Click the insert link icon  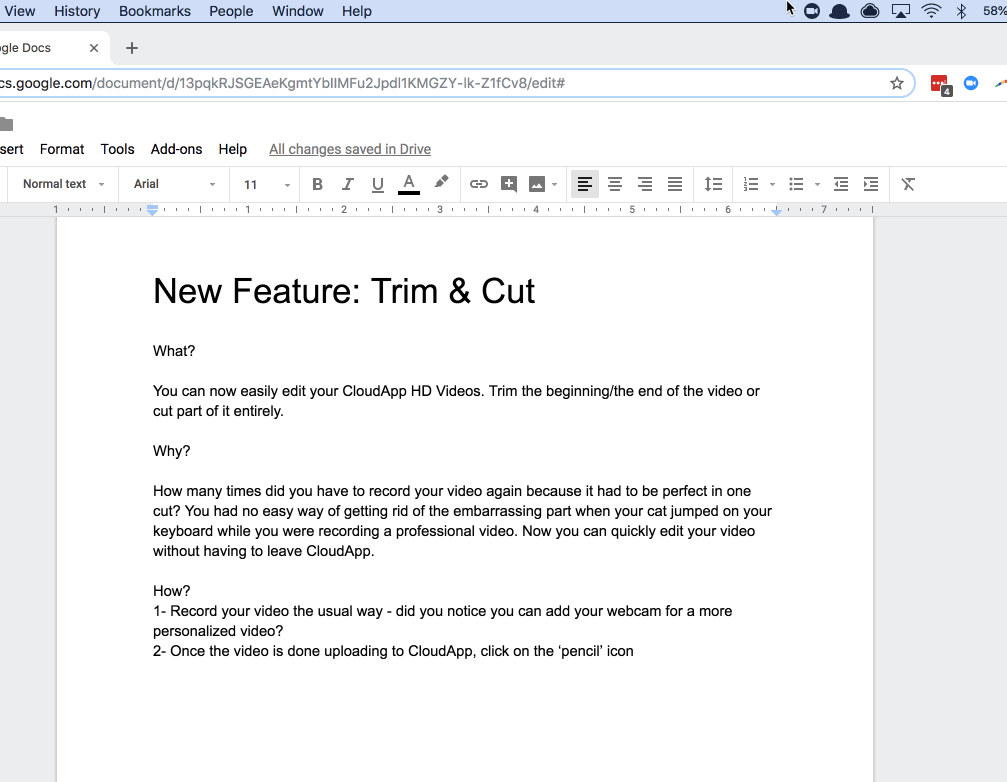click(478, 184)
